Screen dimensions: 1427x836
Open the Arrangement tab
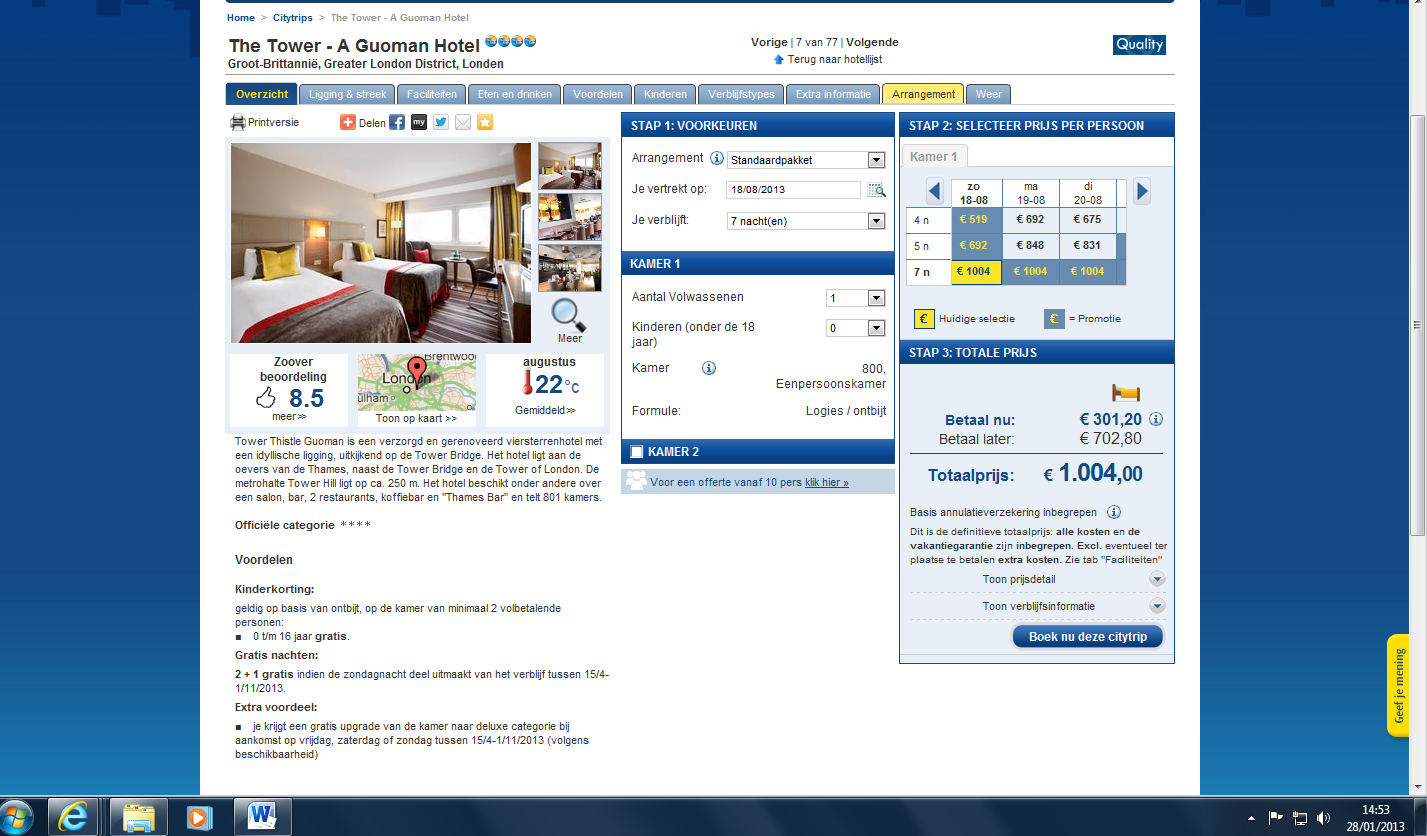click(x=923, y=94)
